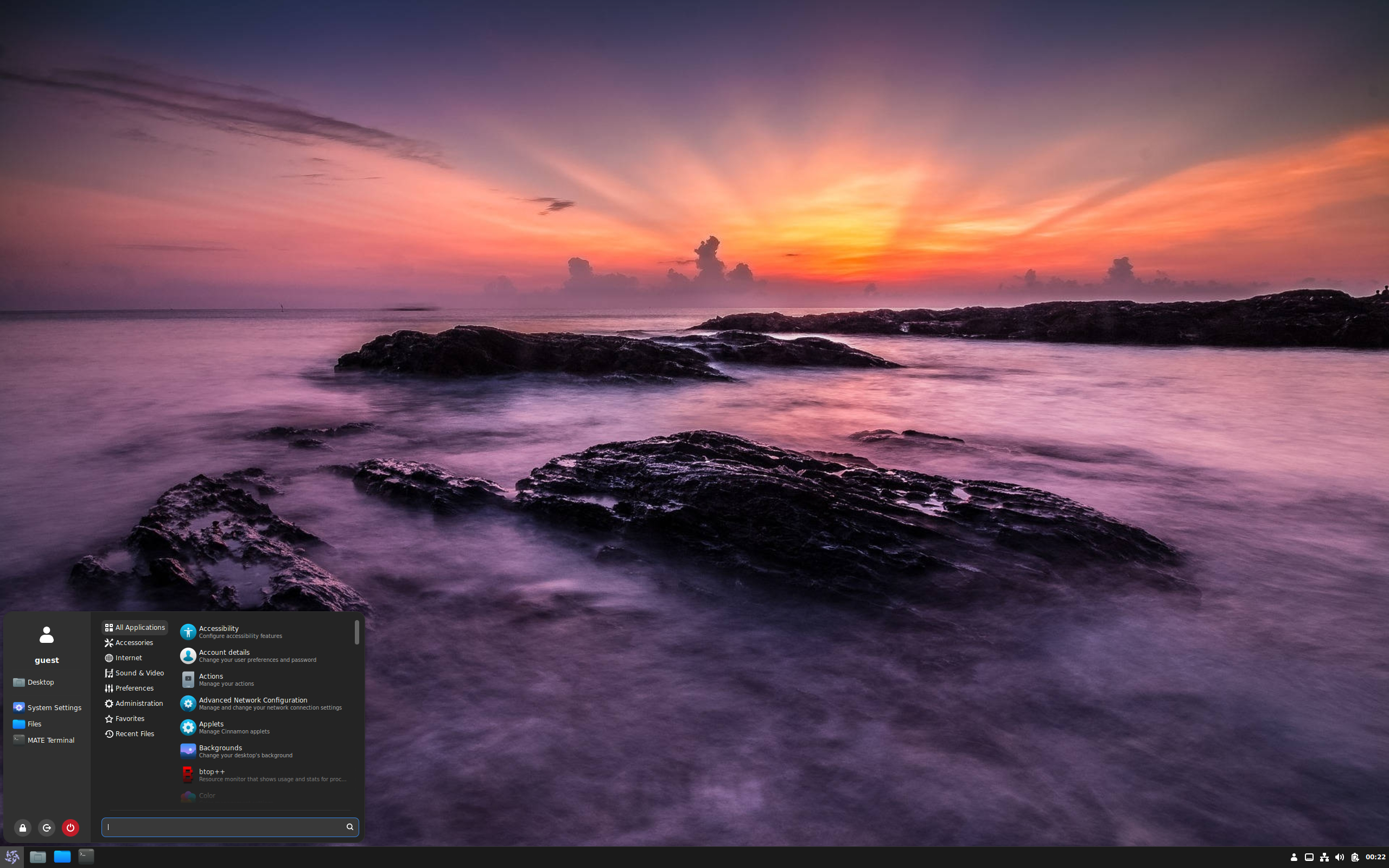
Task: Click the guest user avatar icon
Action: pos(47,635)
